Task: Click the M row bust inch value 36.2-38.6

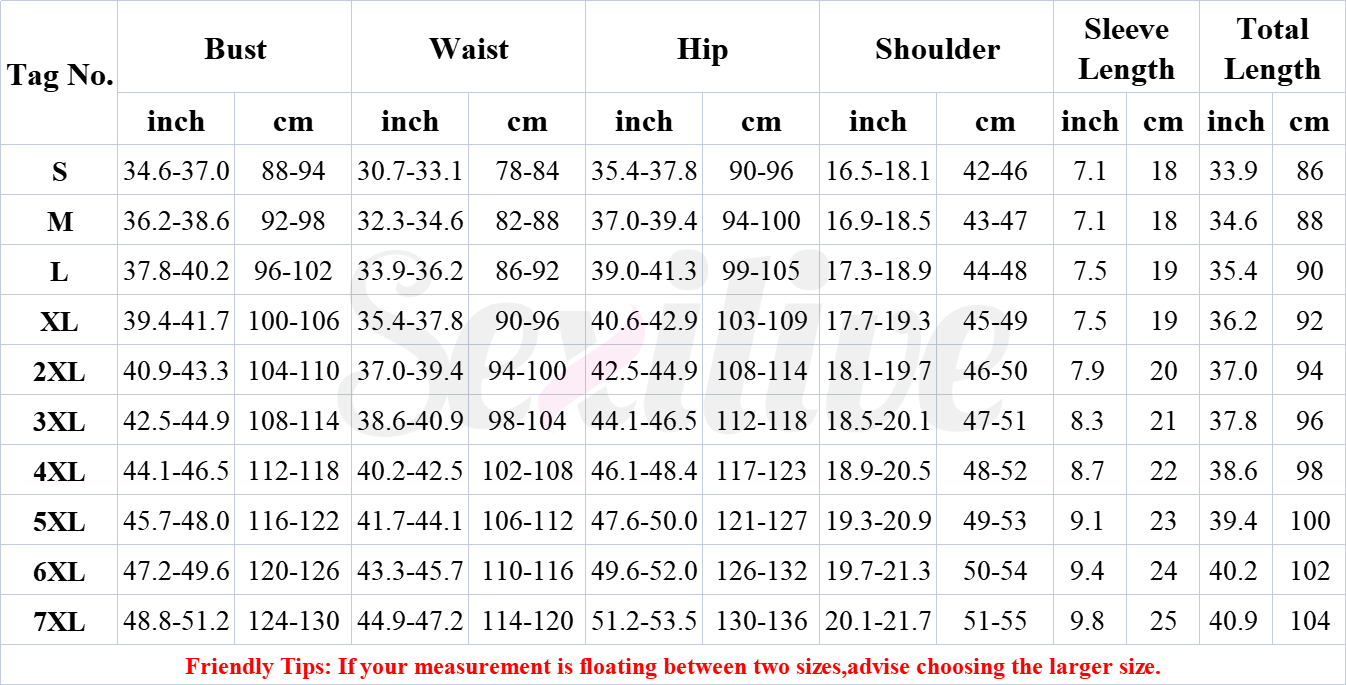Action: coord(176,221)
